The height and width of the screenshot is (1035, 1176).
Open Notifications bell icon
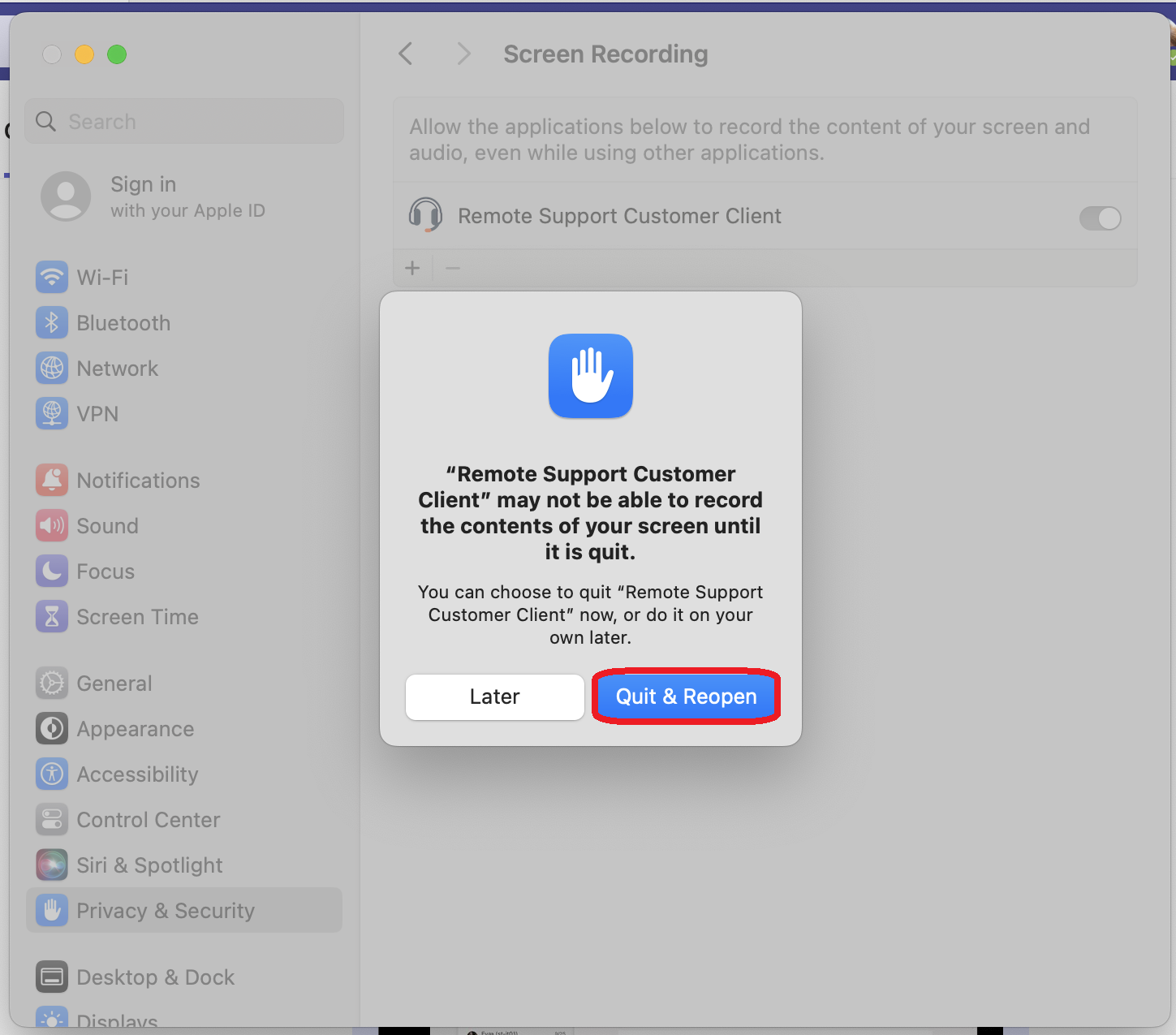point(52,480)
